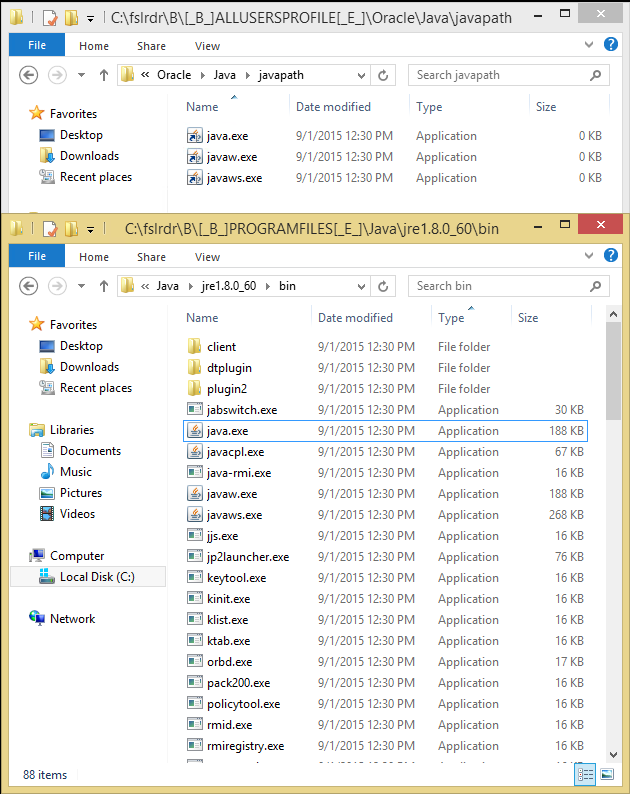Sort by the Size column in the bin window
This screenshot has width=630, height=794.
(x=528, y=318)
